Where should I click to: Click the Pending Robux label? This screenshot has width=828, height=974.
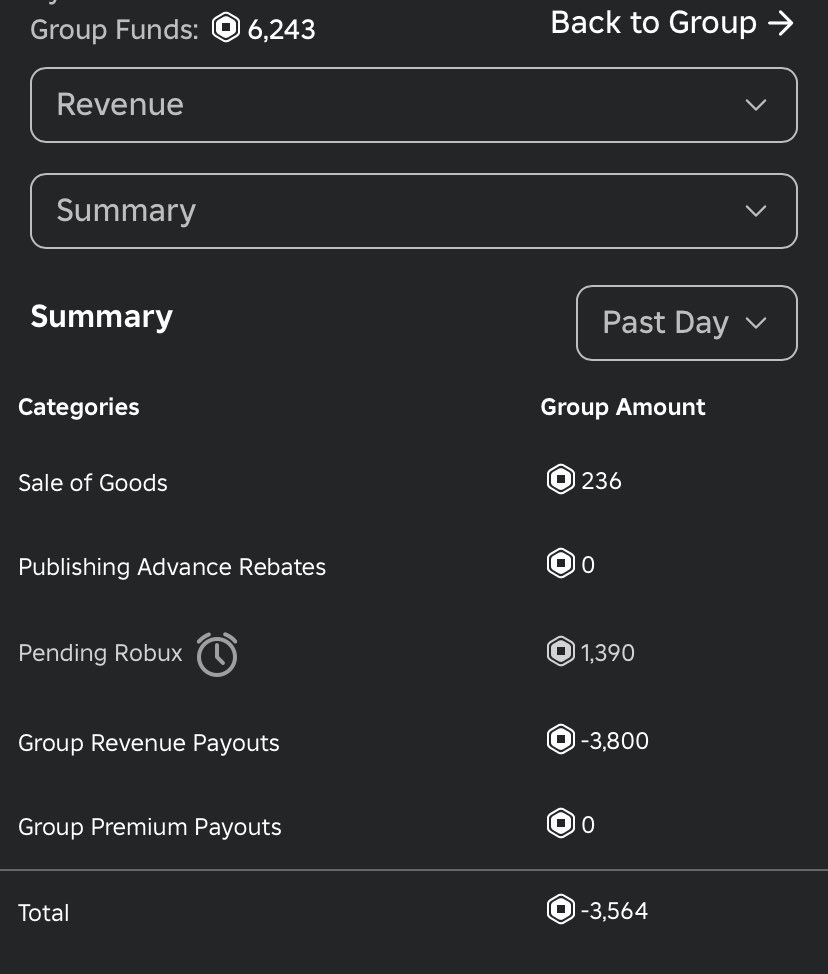pos(100,653)
